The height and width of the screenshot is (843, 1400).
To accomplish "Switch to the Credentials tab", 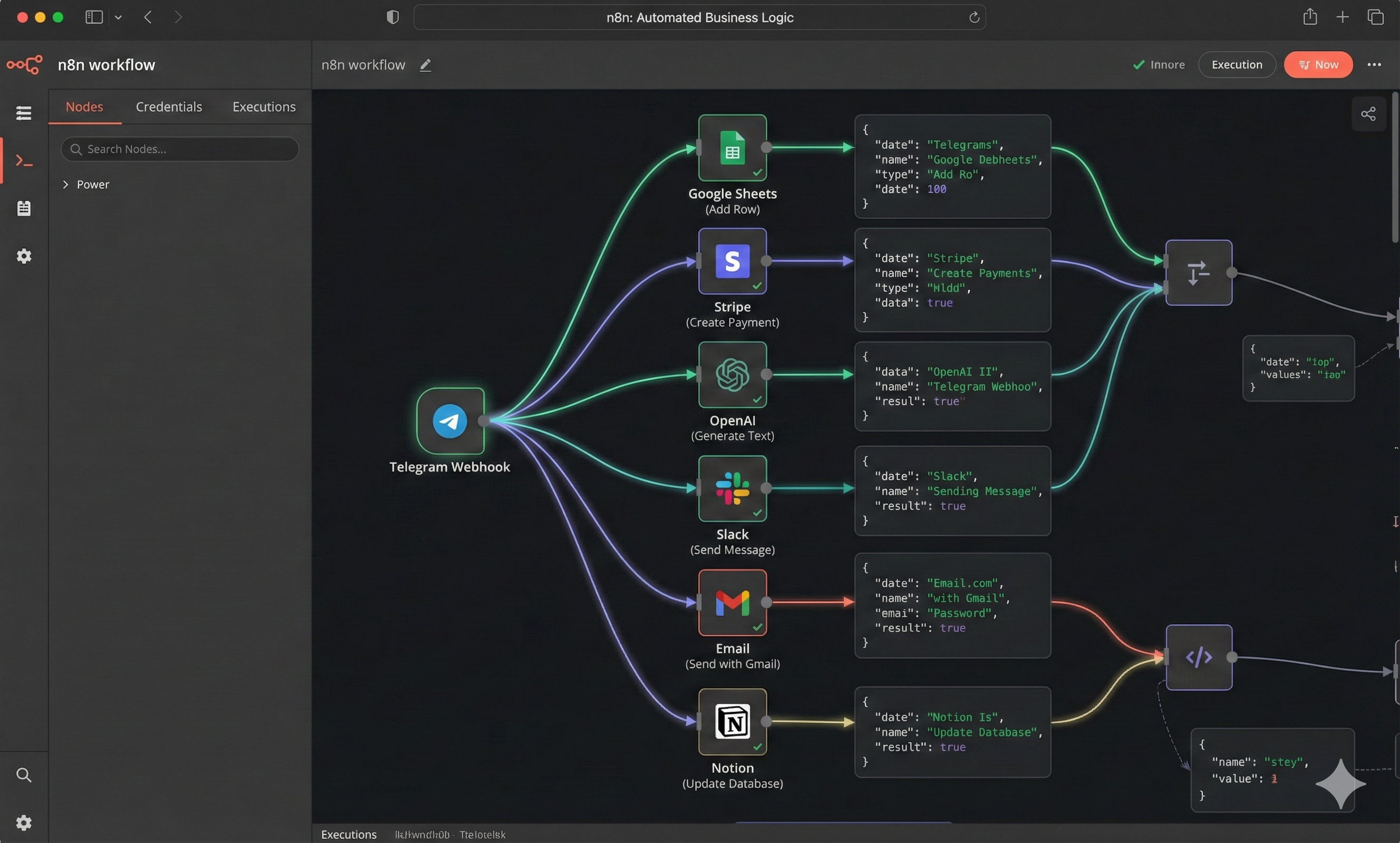I will pyautogui.click(x=169, y=106).
